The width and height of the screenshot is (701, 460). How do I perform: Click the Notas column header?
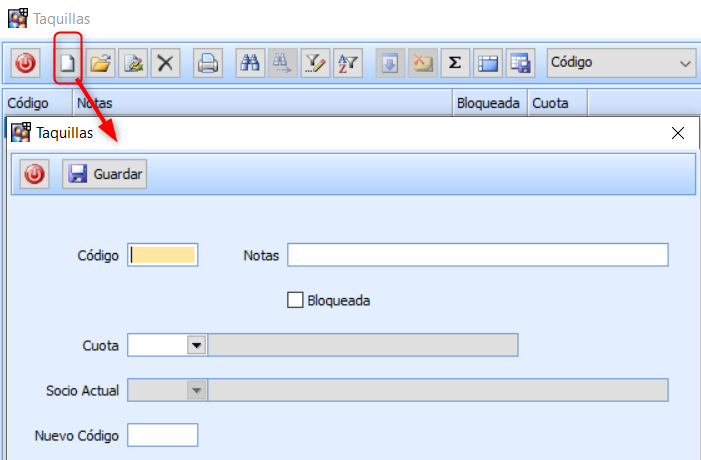point(260,102)
